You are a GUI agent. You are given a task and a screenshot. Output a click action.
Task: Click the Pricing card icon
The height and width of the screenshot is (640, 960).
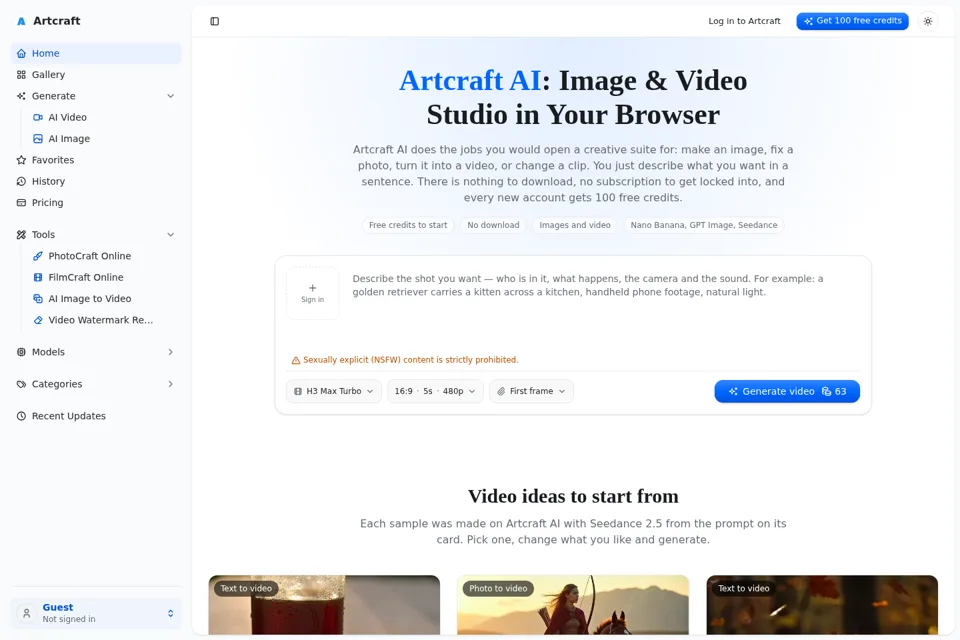(x=21, y=203)
